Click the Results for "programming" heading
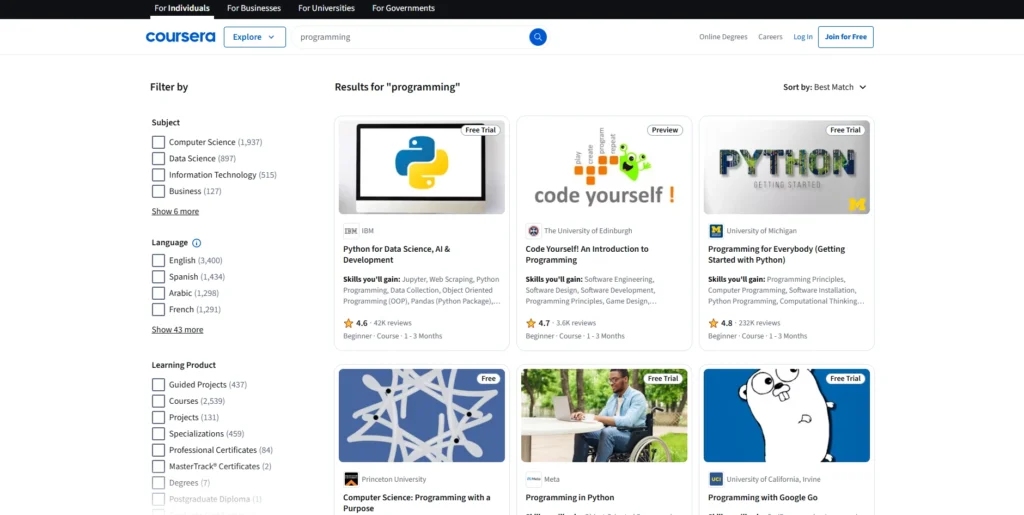 398,87
